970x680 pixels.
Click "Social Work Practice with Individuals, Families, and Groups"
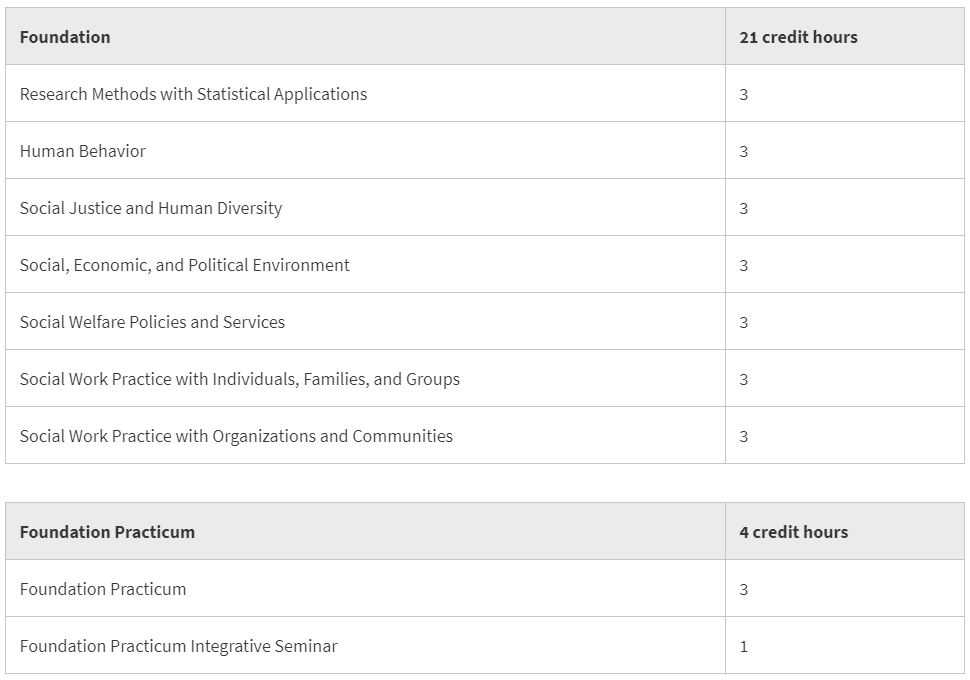(240, 379)
